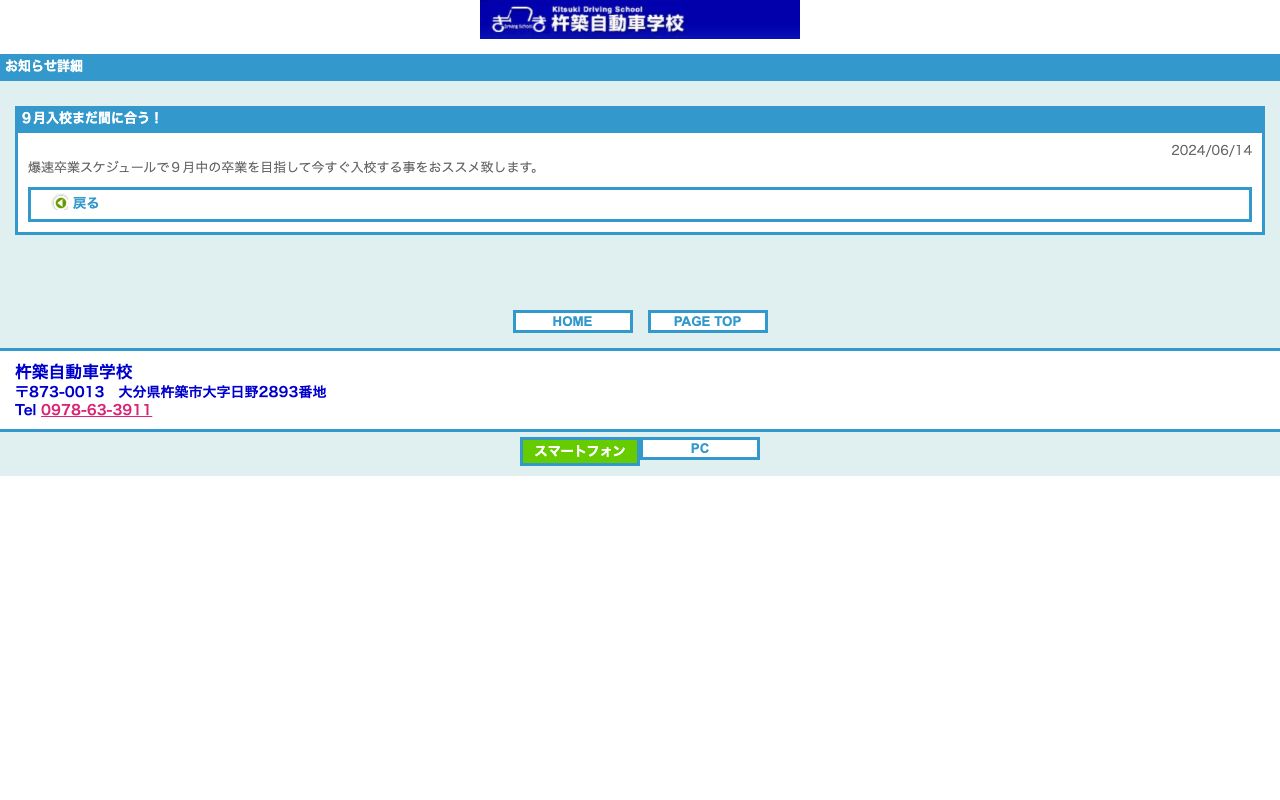1280x800 pixels.
Task: Click the 杵築自動車学校 text in the logo
Action: [x=618, y=23]
